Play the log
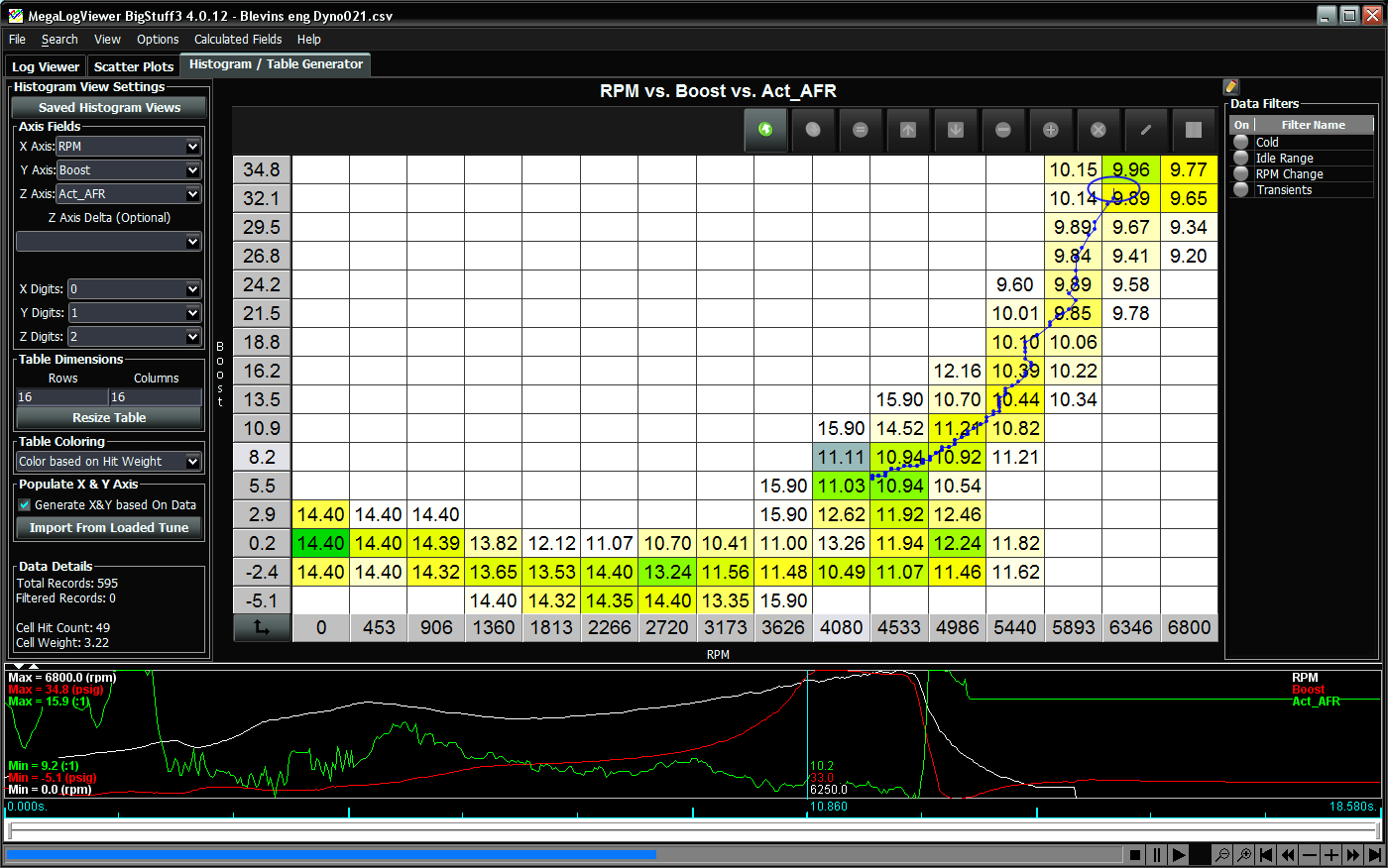The width and height of the screenshot is (1388, 868). (1179, 854)
